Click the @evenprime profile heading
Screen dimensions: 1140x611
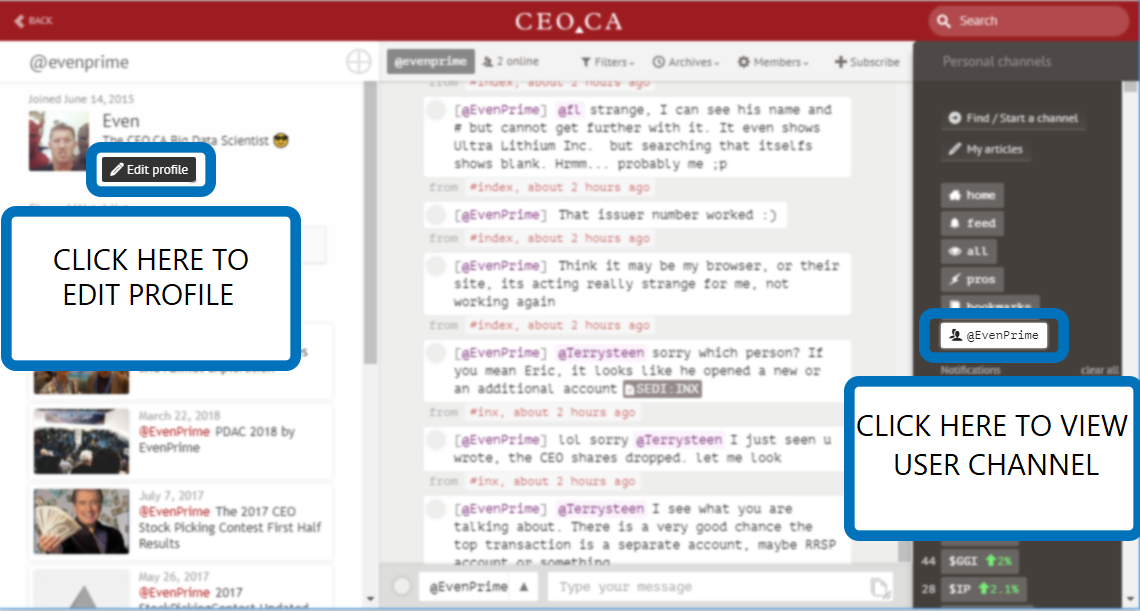point(79,63)
